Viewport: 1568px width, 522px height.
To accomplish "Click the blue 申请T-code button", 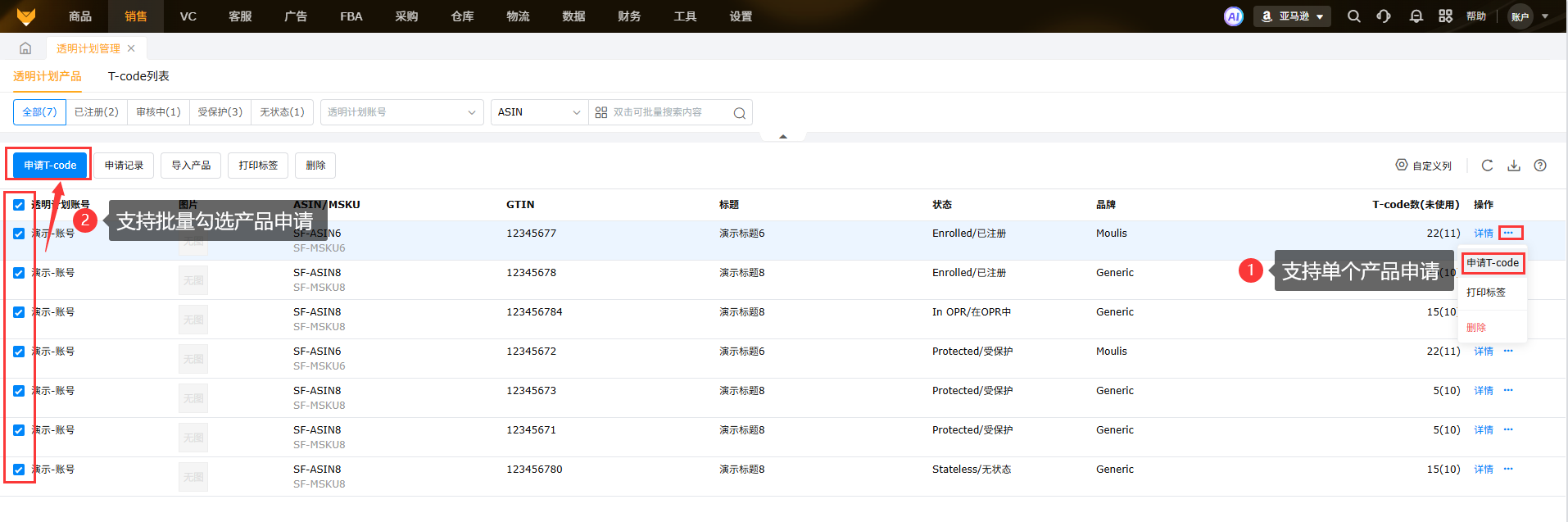I will (50, 166).
